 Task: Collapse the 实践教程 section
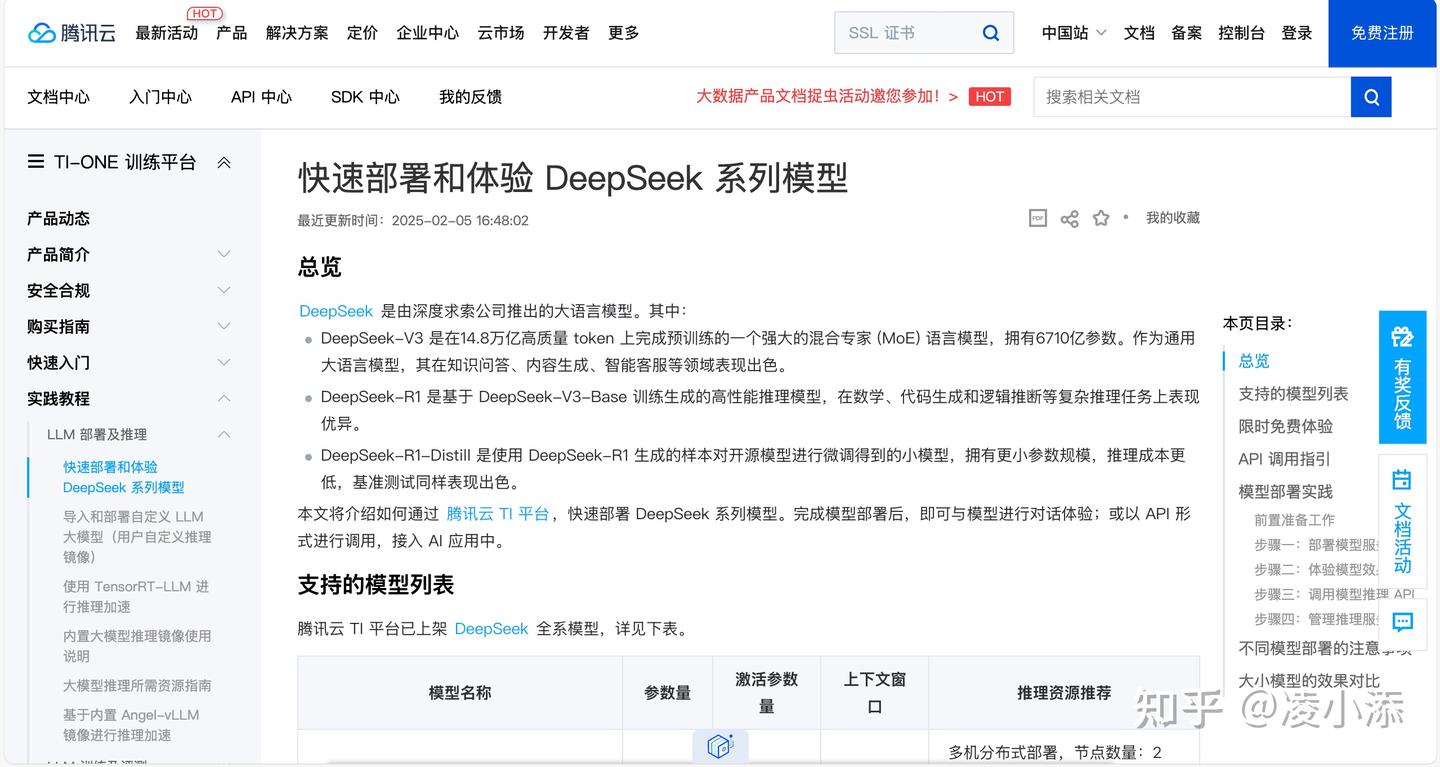click(224, 398)
